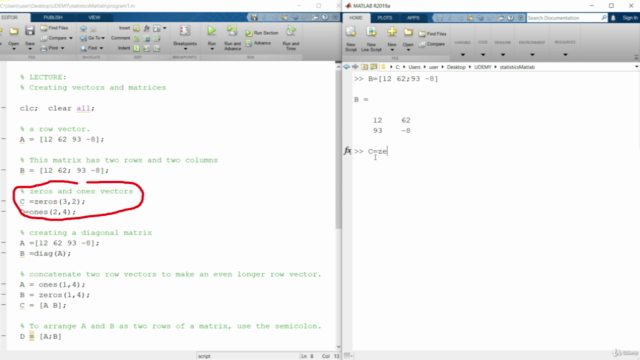Click the Advance button
Viewport: 640px width, 360px height.
click(258, 43)
